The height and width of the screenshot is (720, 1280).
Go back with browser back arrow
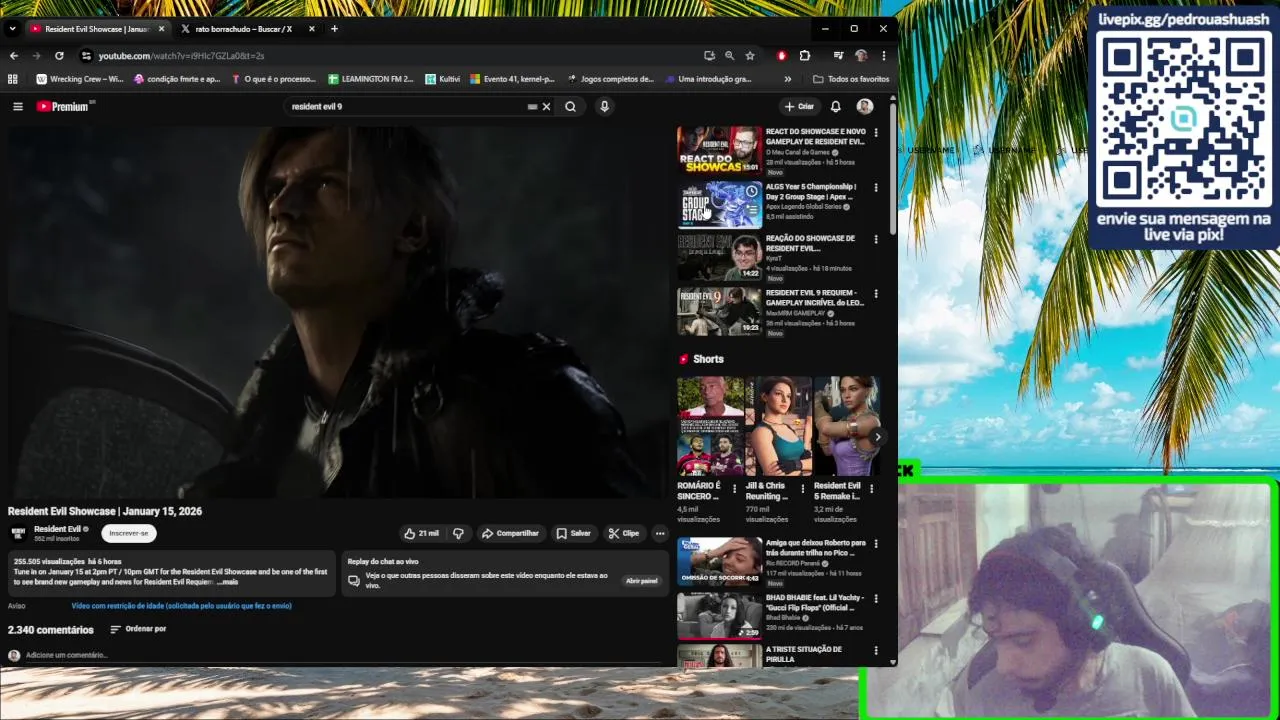point(13,56)
